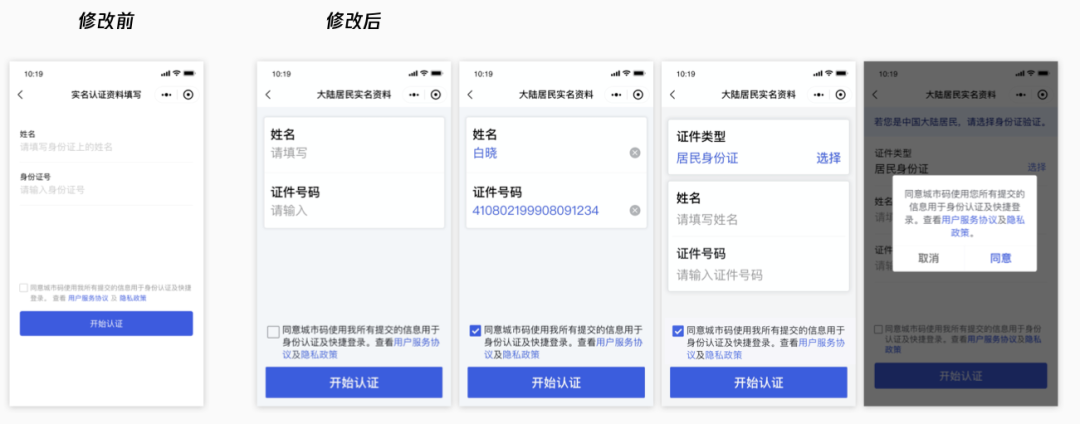The image size is (1080, 424).
Task: Tap 开始认证 on the 白晓 screen
Action: point(557,383)
